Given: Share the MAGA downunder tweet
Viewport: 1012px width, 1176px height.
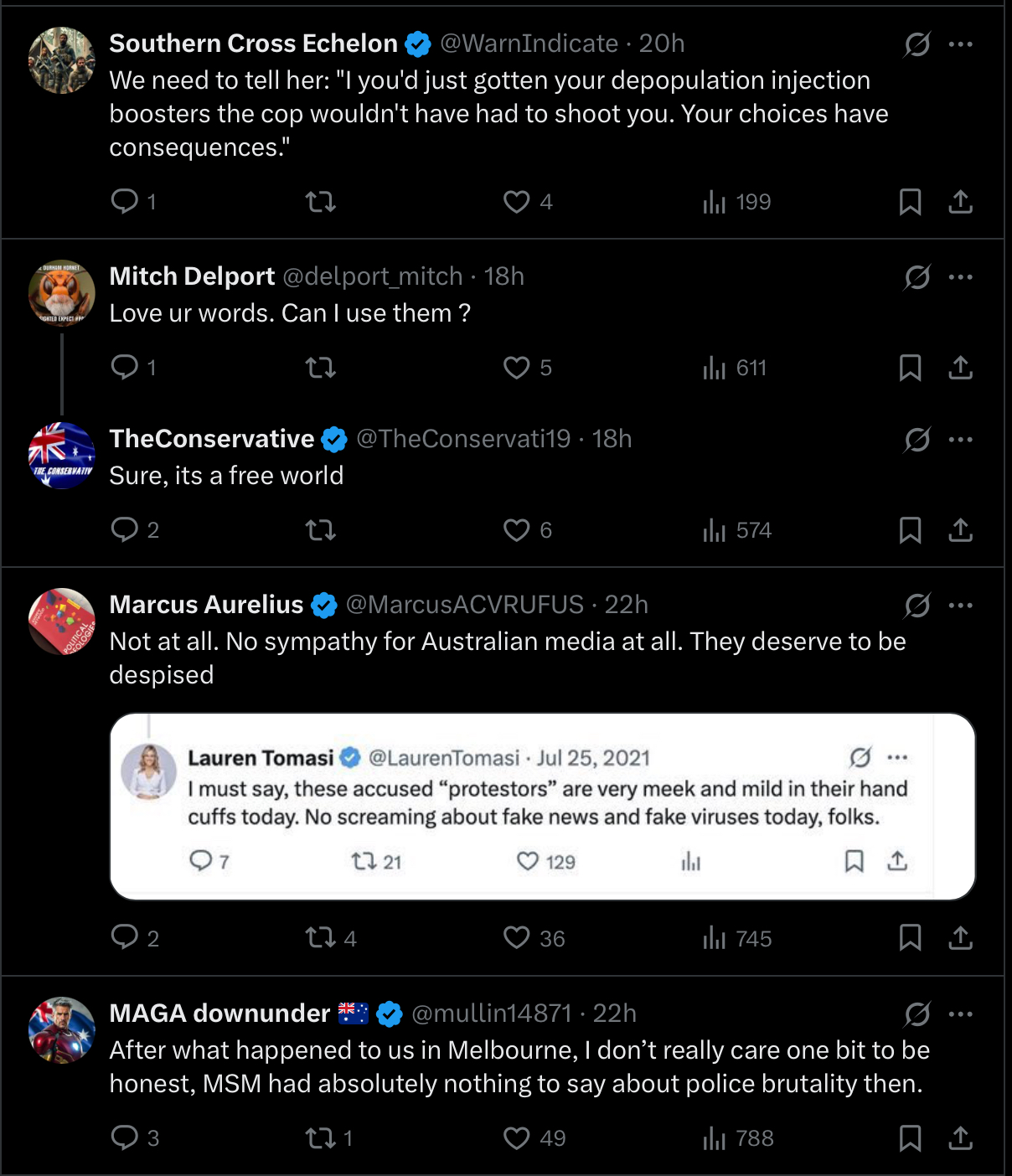Looking at the screenshot, I should (x=960, y=1137).
